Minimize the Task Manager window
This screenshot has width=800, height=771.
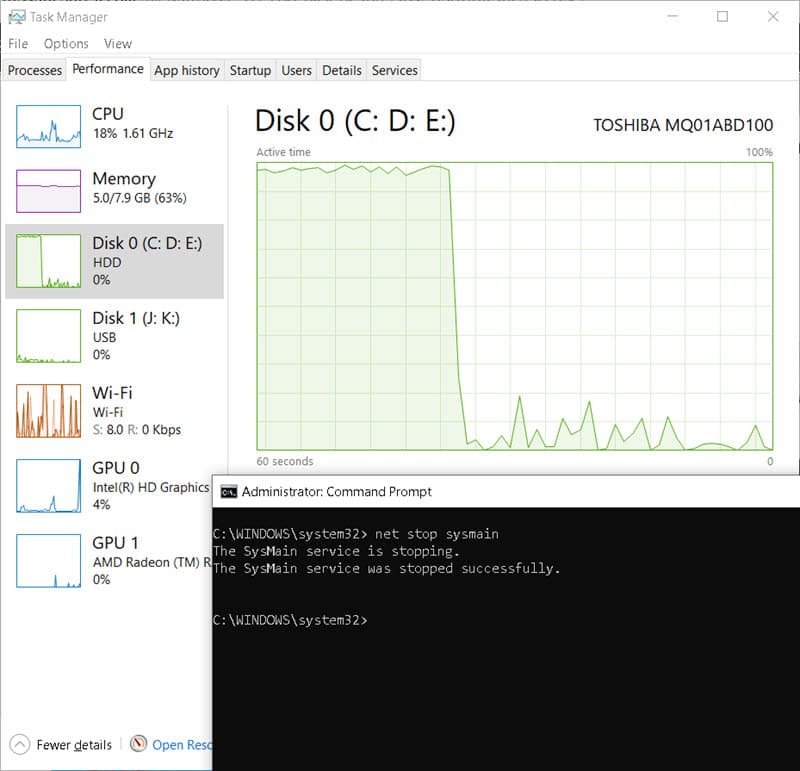673,17
